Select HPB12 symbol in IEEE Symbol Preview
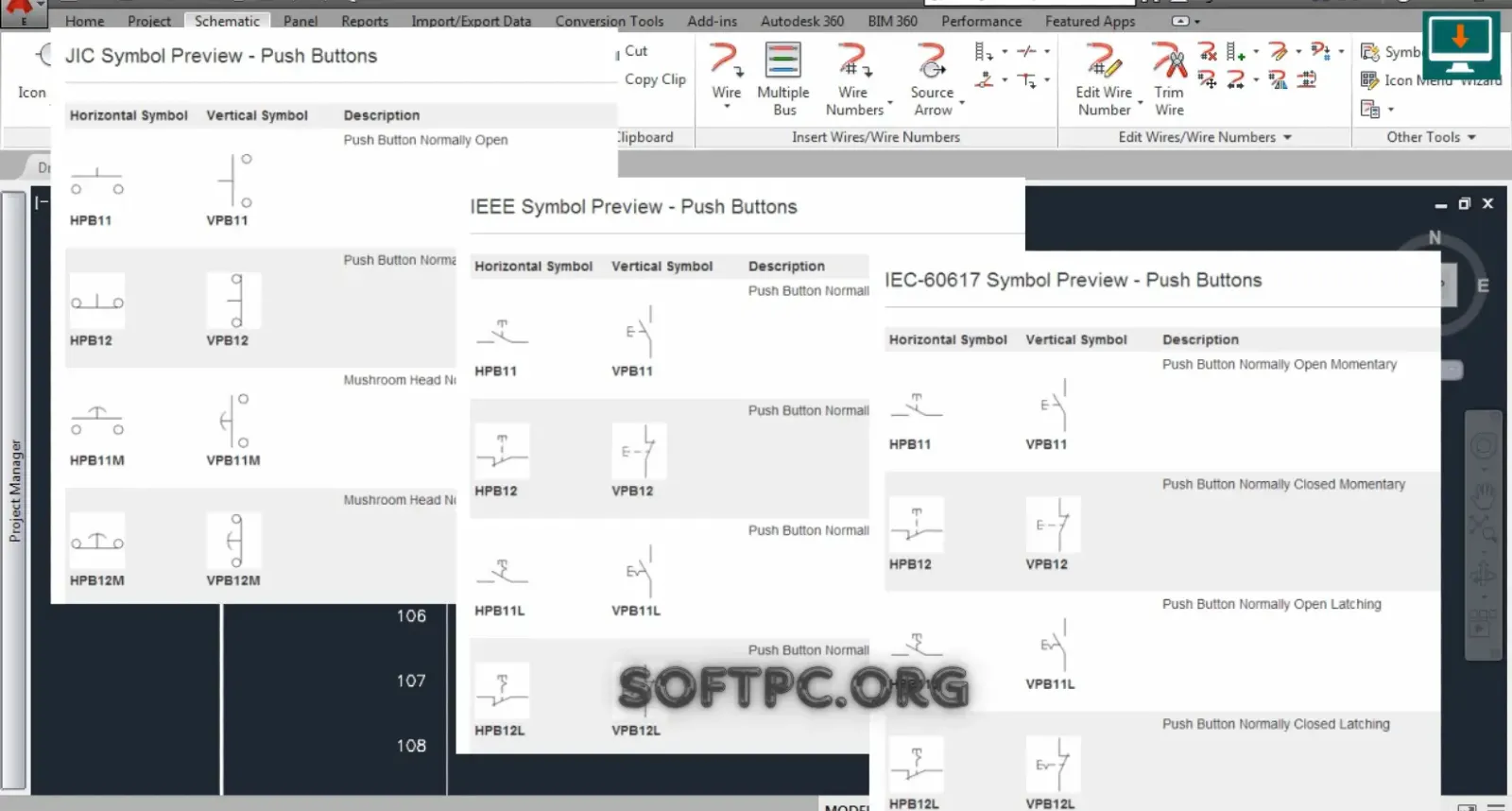The height and width of the screenshot is (811, 1512). tap(502, 451)
